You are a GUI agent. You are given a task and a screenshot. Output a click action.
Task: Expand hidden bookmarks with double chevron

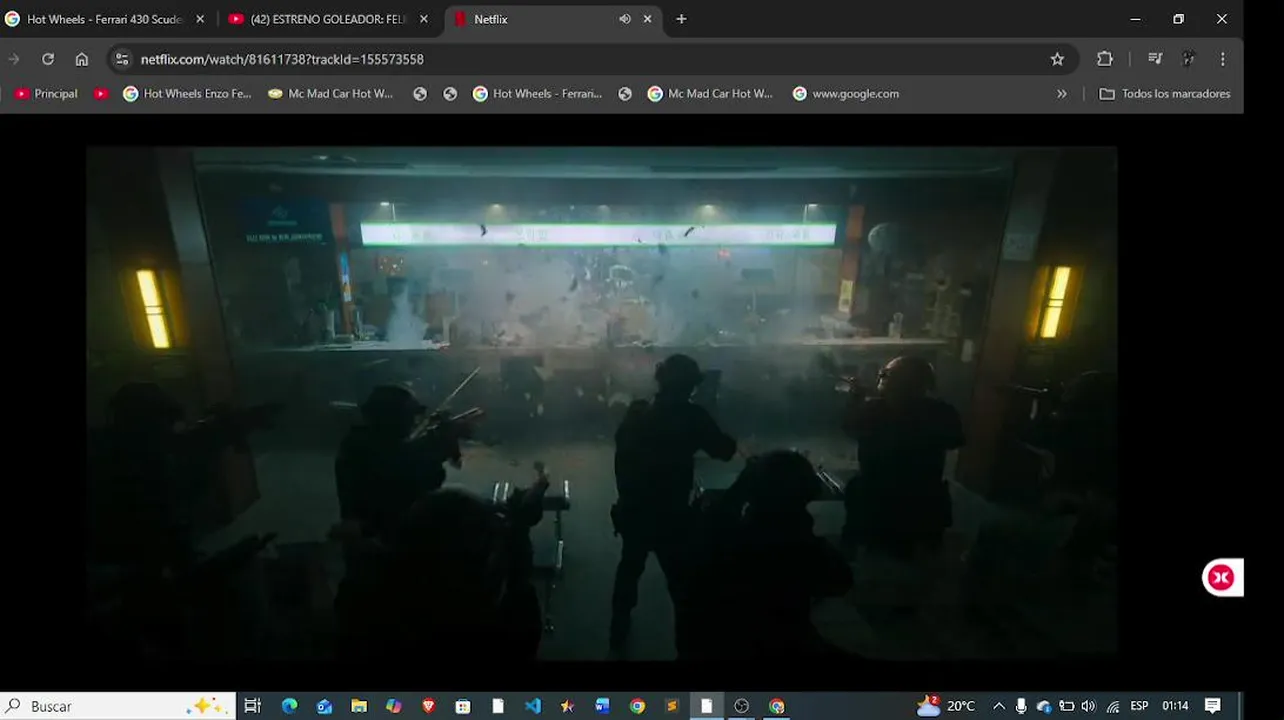point(1061,93)
